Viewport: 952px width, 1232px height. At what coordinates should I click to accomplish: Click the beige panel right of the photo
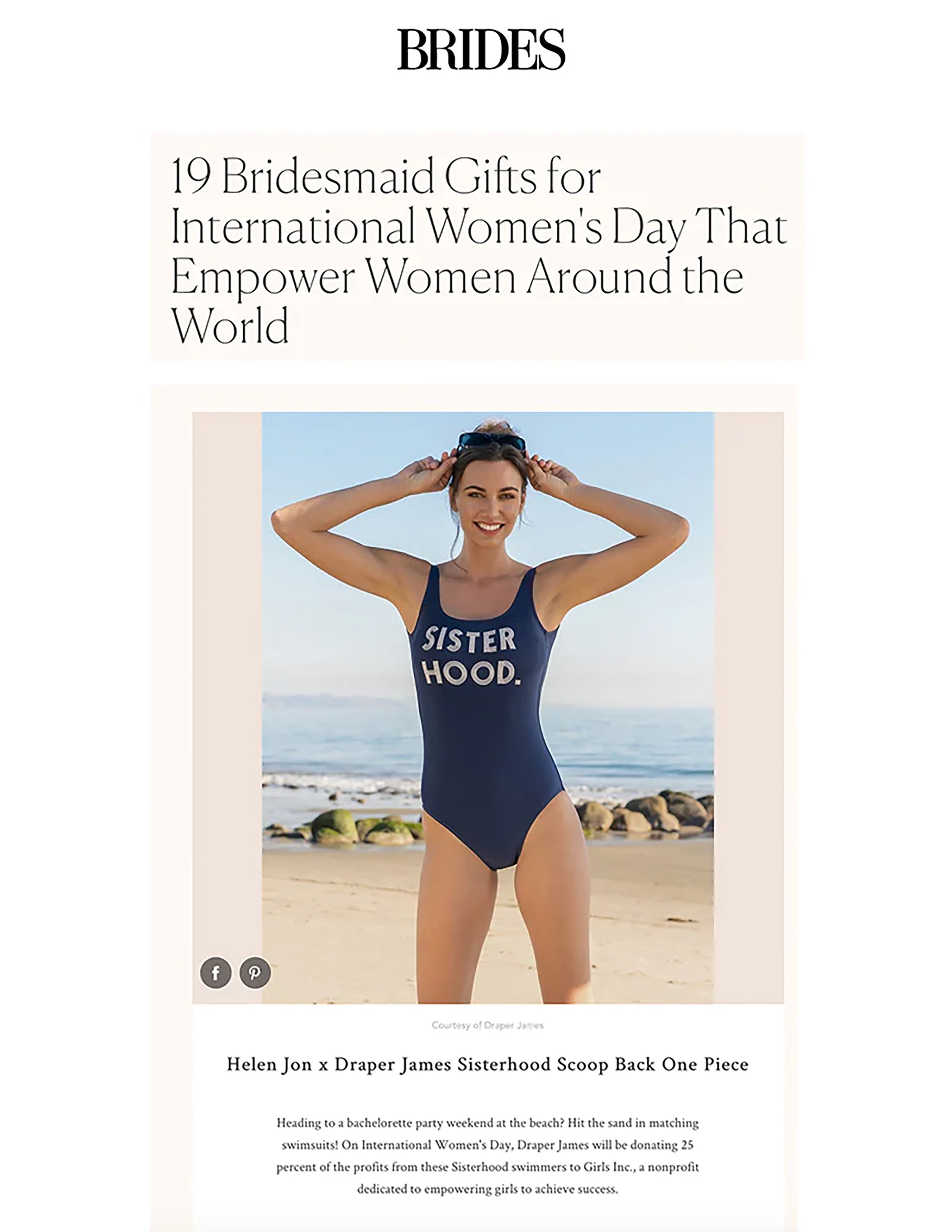point(748,708)
